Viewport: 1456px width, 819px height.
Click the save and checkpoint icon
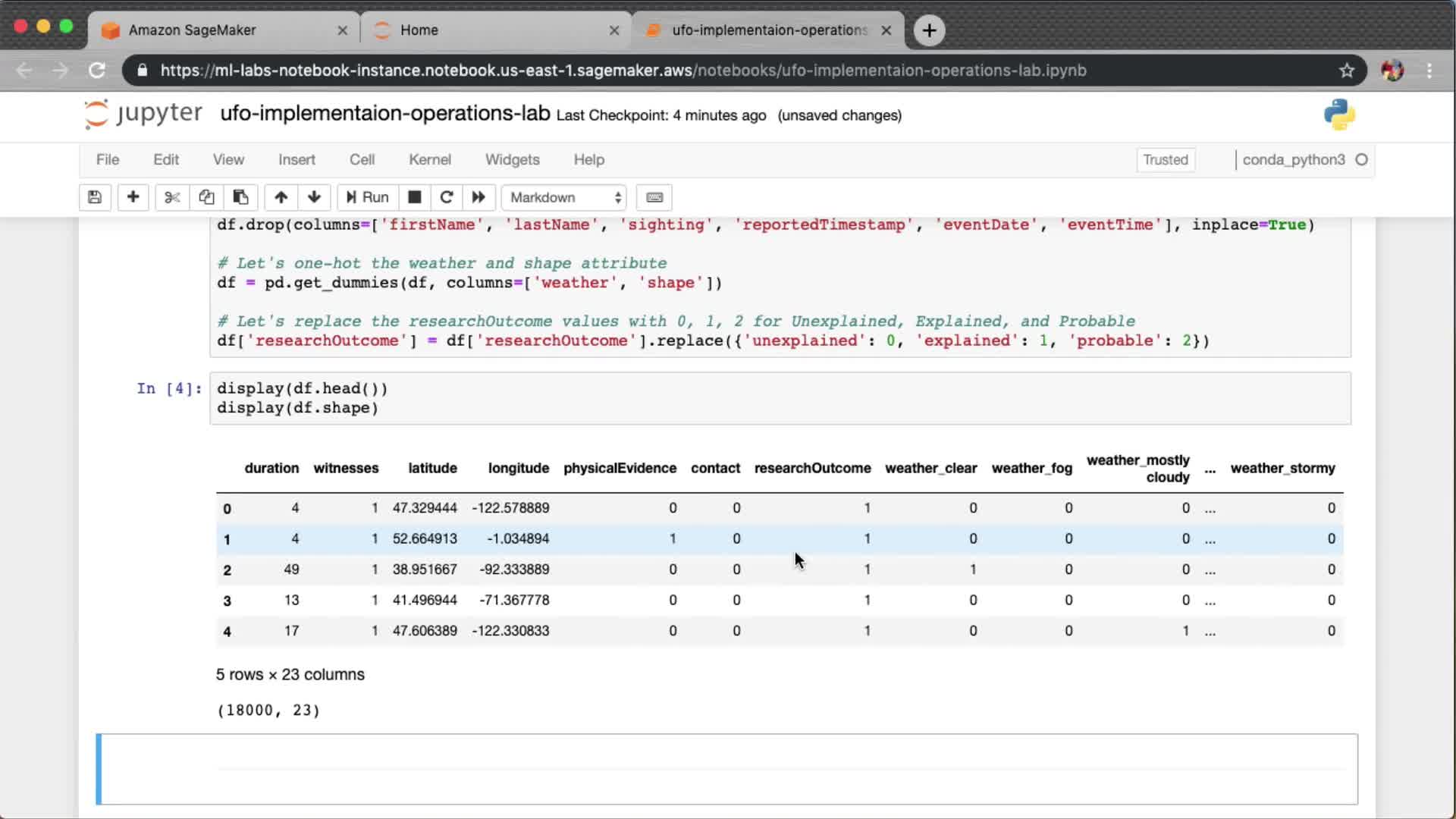(x=95, y=197)
